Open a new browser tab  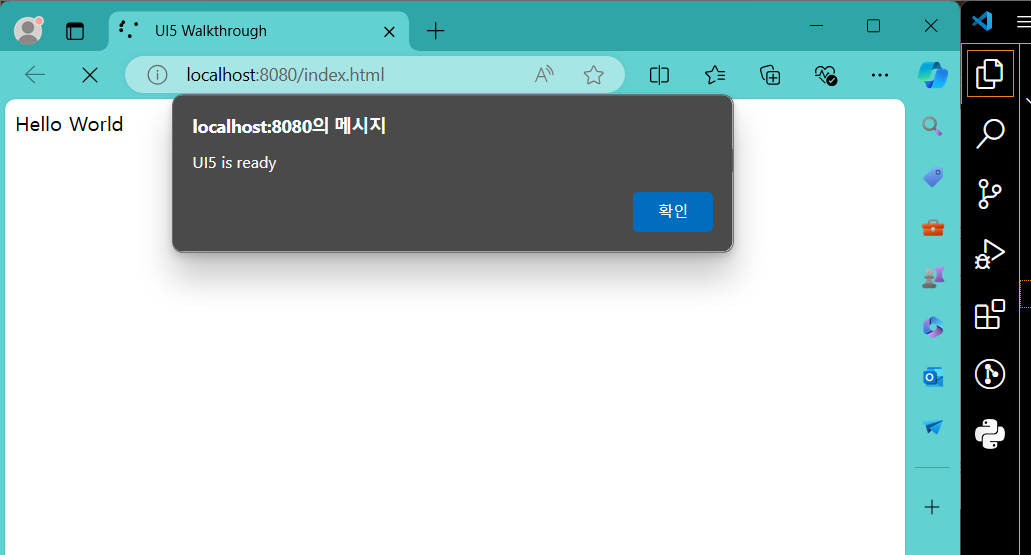coord(435,31)
